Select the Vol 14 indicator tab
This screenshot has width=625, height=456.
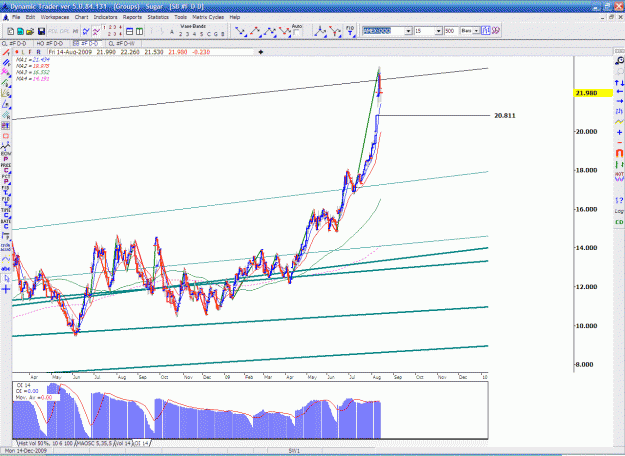tap(123, 443)
